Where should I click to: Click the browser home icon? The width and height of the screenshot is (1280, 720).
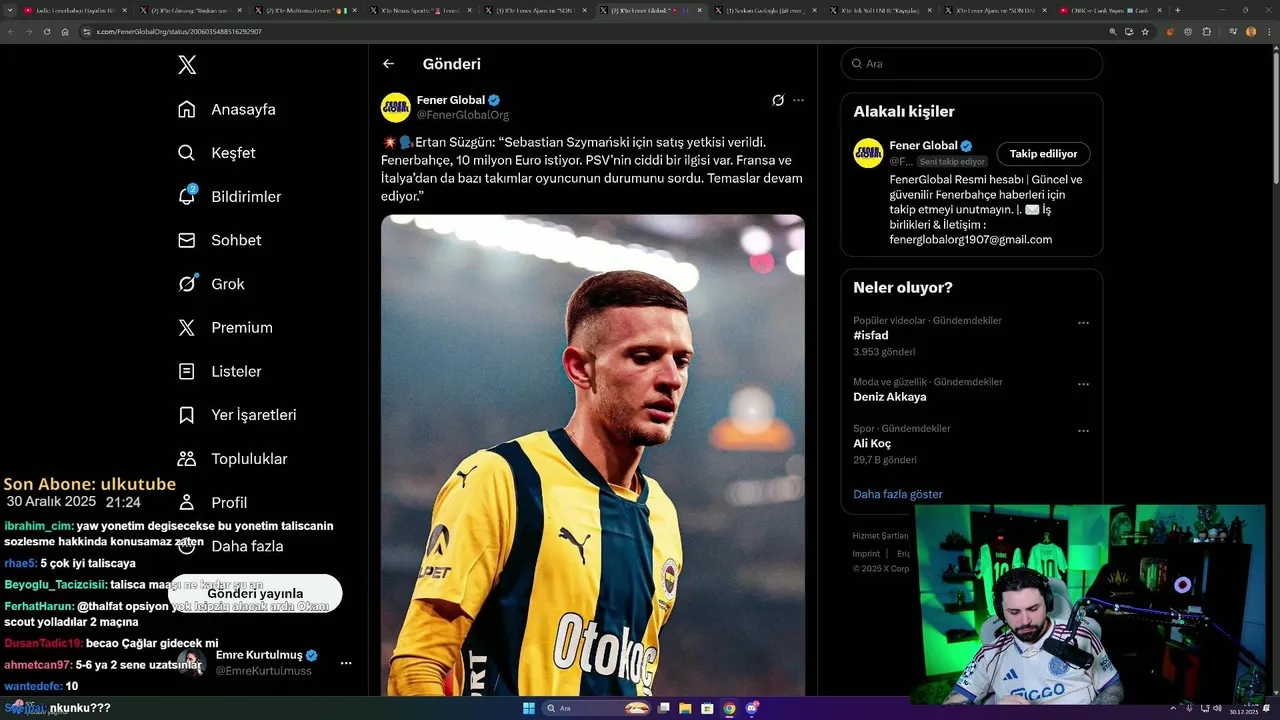pos(65,31)
